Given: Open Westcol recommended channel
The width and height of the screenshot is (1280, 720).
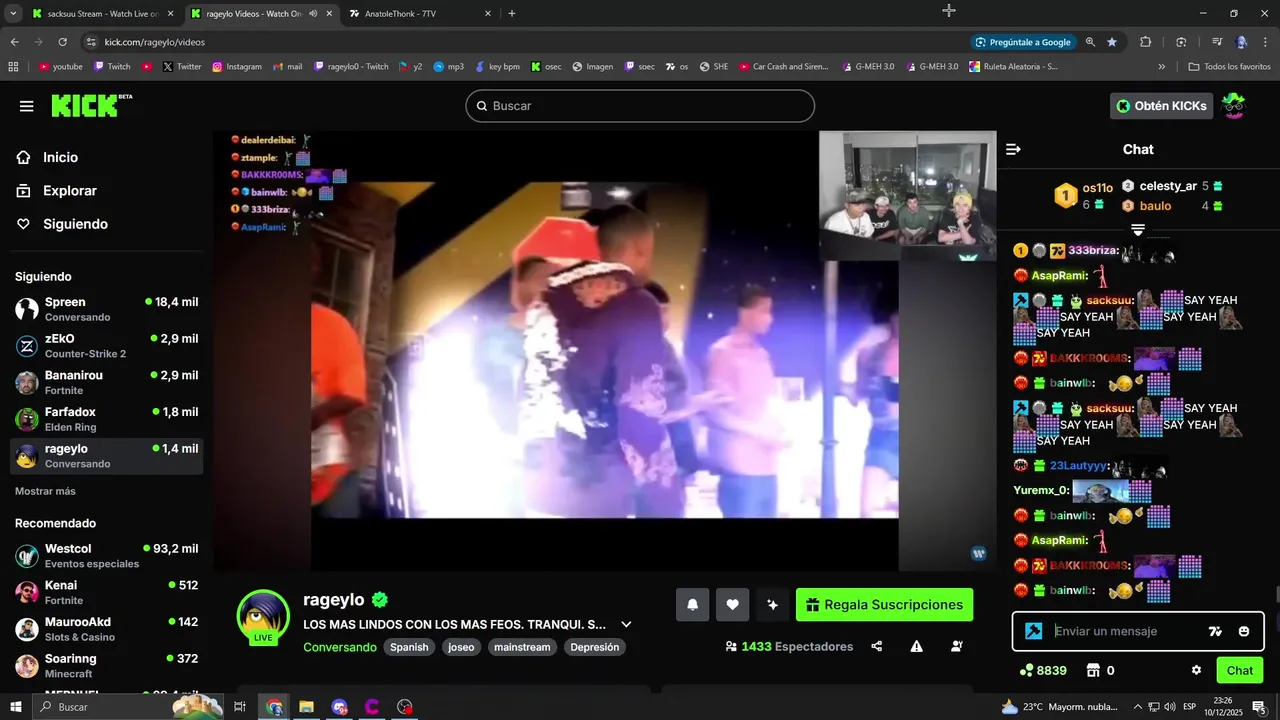Looking at the screenshot, I should pyautogui.click(x=107, y=556).
